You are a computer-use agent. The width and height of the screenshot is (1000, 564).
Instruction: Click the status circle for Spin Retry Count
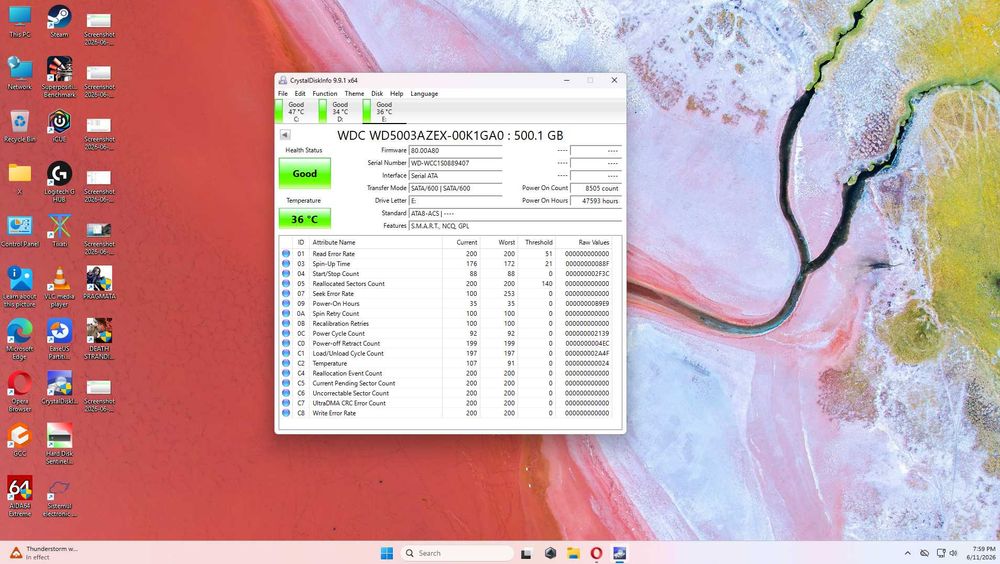[x=286, y=314]
